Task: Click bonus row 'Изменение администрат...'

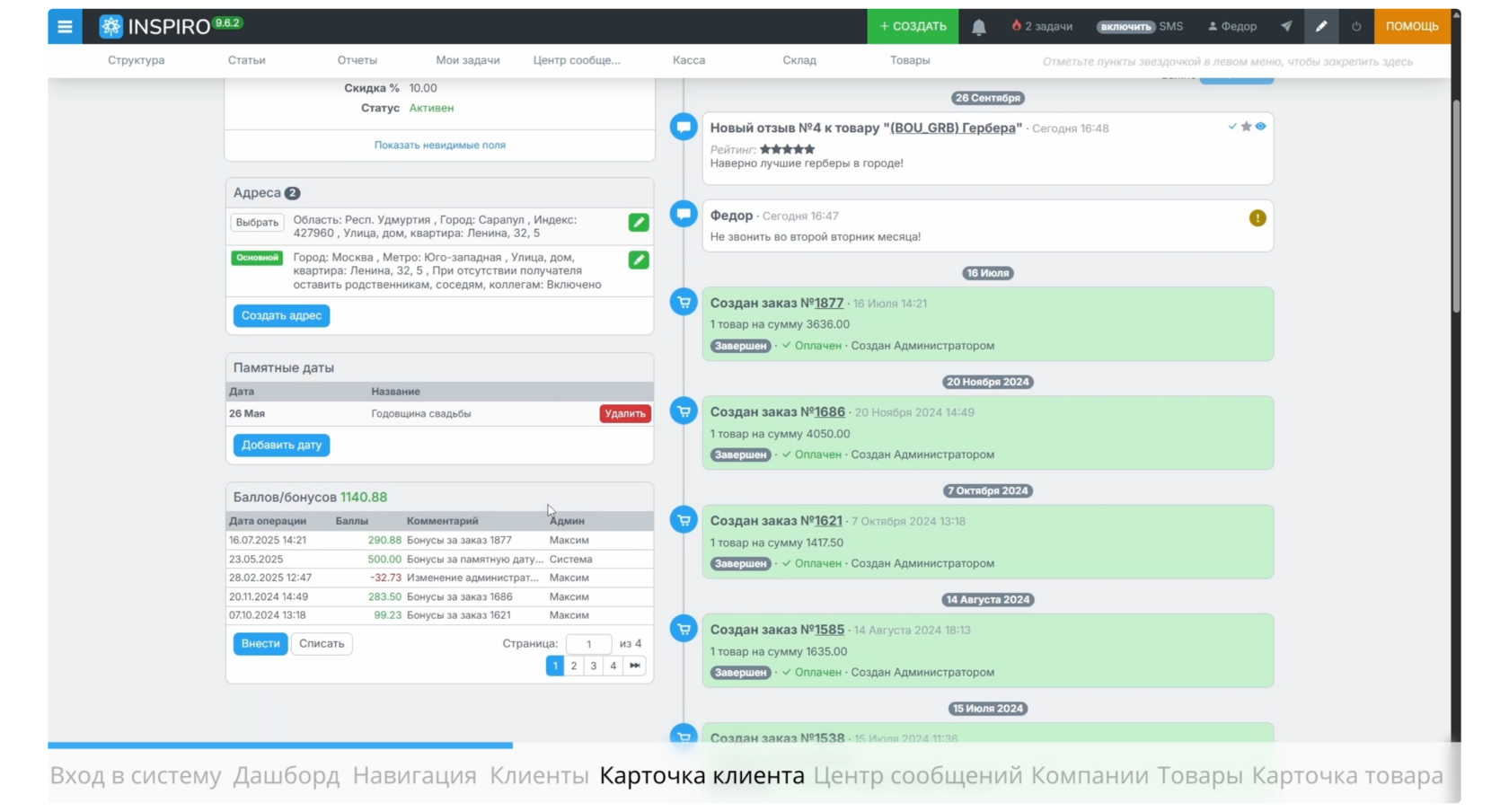Action: [439, 578]
